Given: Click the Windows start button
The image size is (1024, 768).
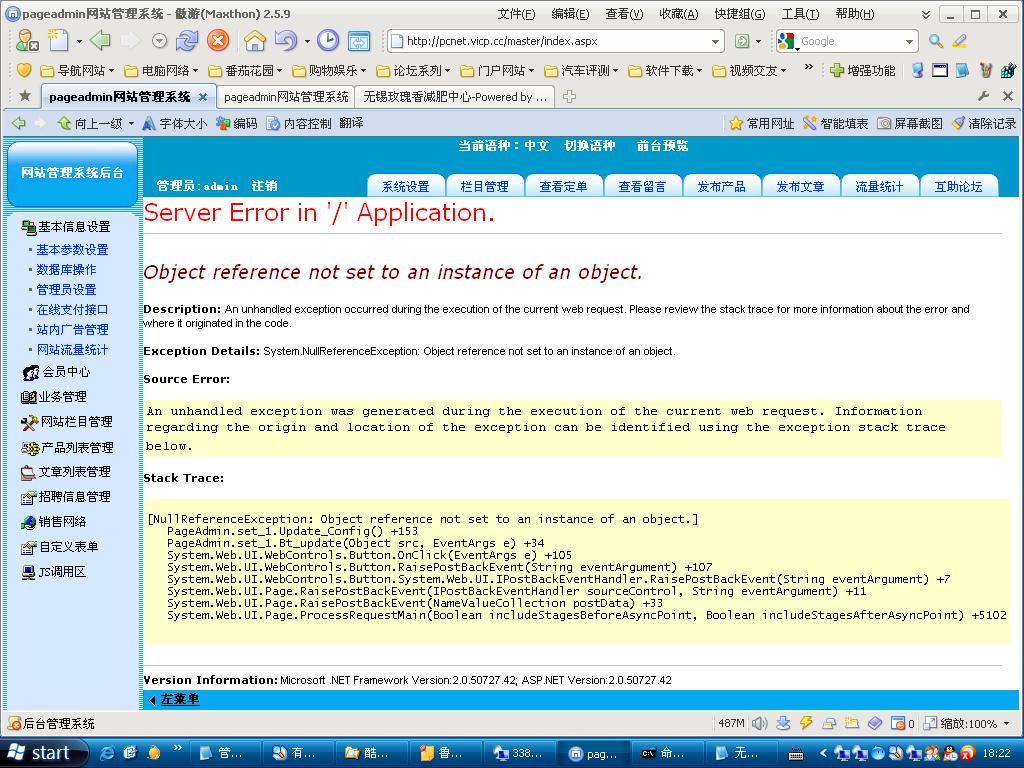Looking at the screenshot, I should click(x=40, y=753).
